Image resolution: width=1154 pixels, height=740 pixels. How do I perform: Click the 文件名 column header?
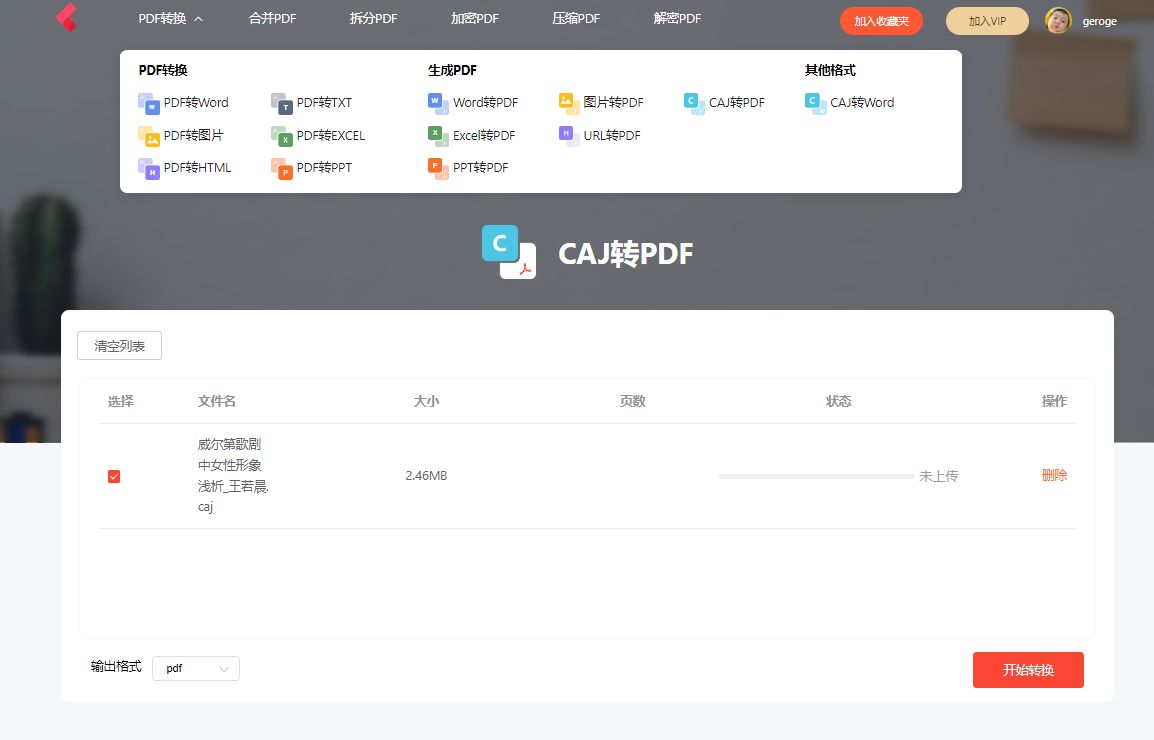(216, 401)
